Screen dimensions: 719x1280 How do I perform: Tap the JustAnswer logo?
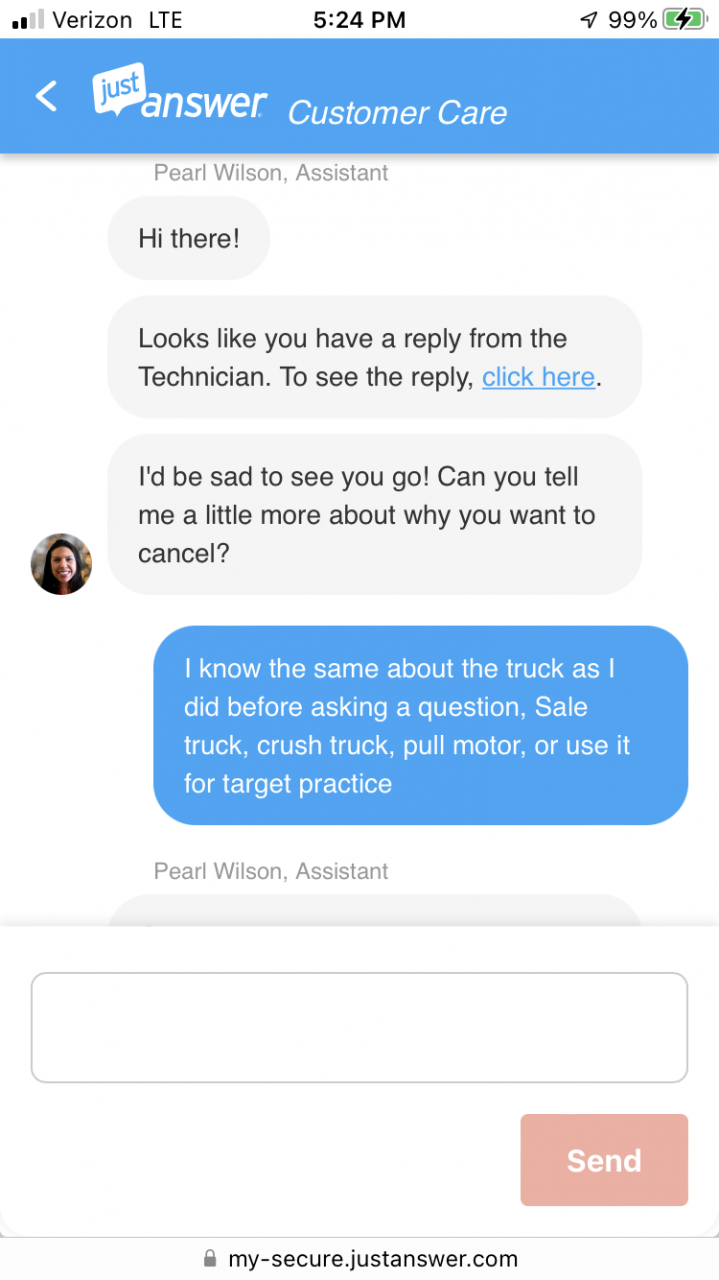pos(180,93)
